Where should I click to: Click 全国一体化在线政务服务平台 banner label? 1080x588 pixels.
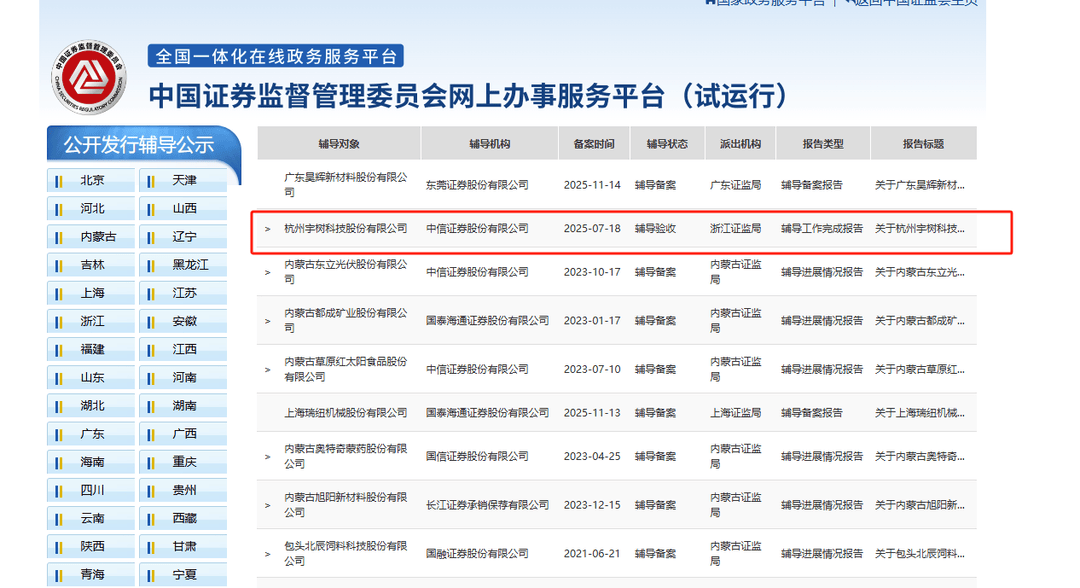(276, 56)
